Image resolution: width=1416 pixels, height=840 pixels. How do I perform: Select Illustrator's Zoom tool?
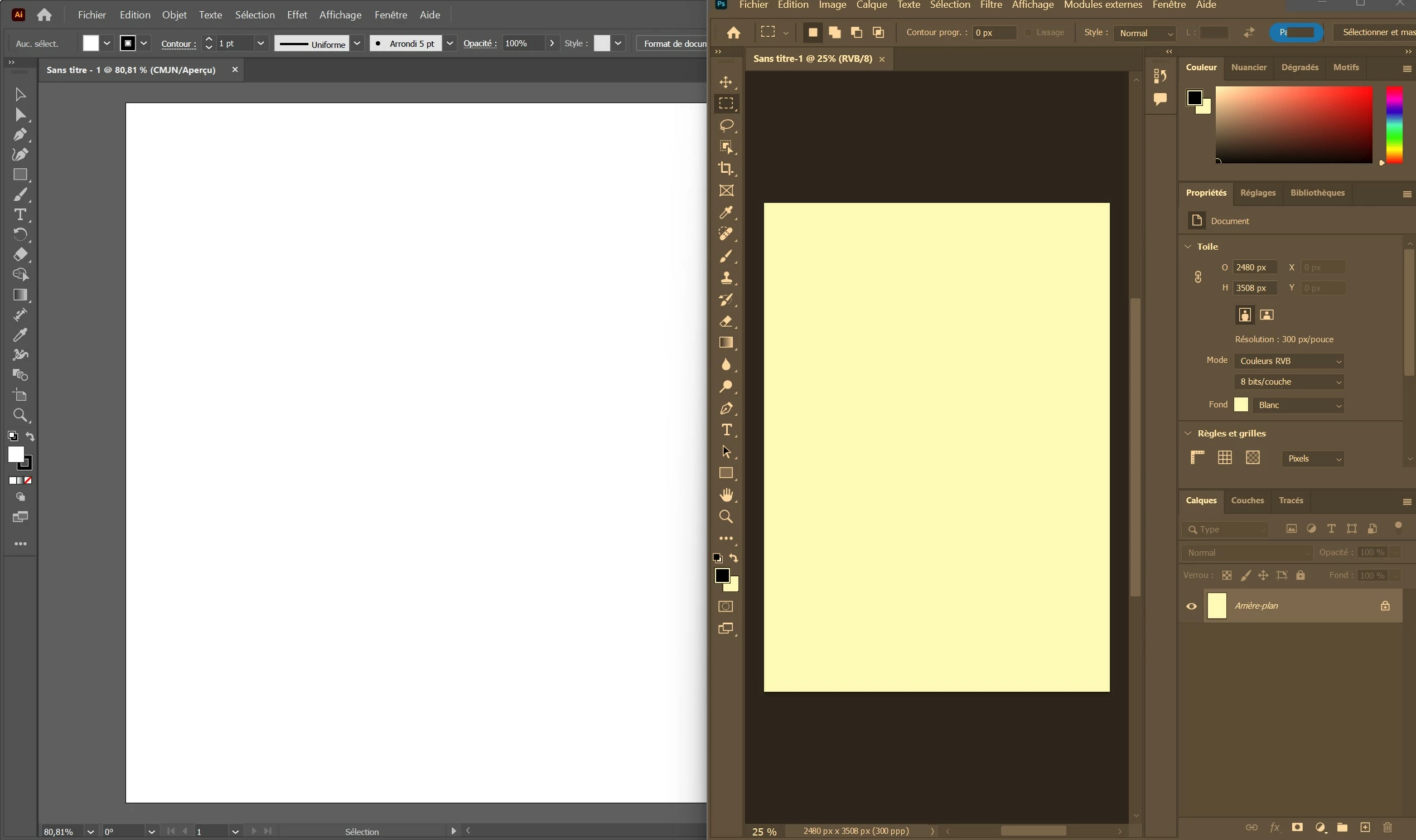20,415
